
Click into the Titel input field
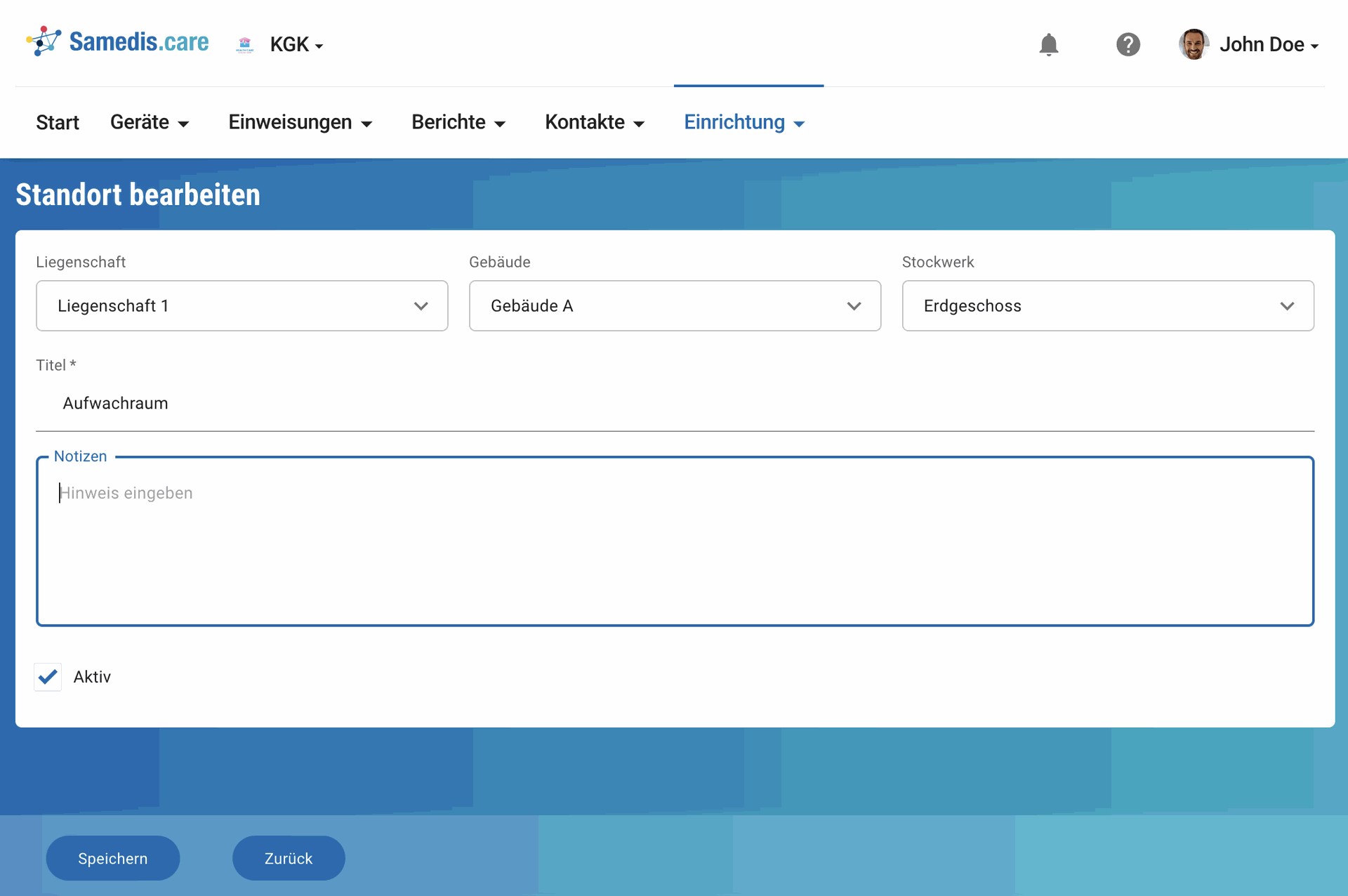point(675,404)
